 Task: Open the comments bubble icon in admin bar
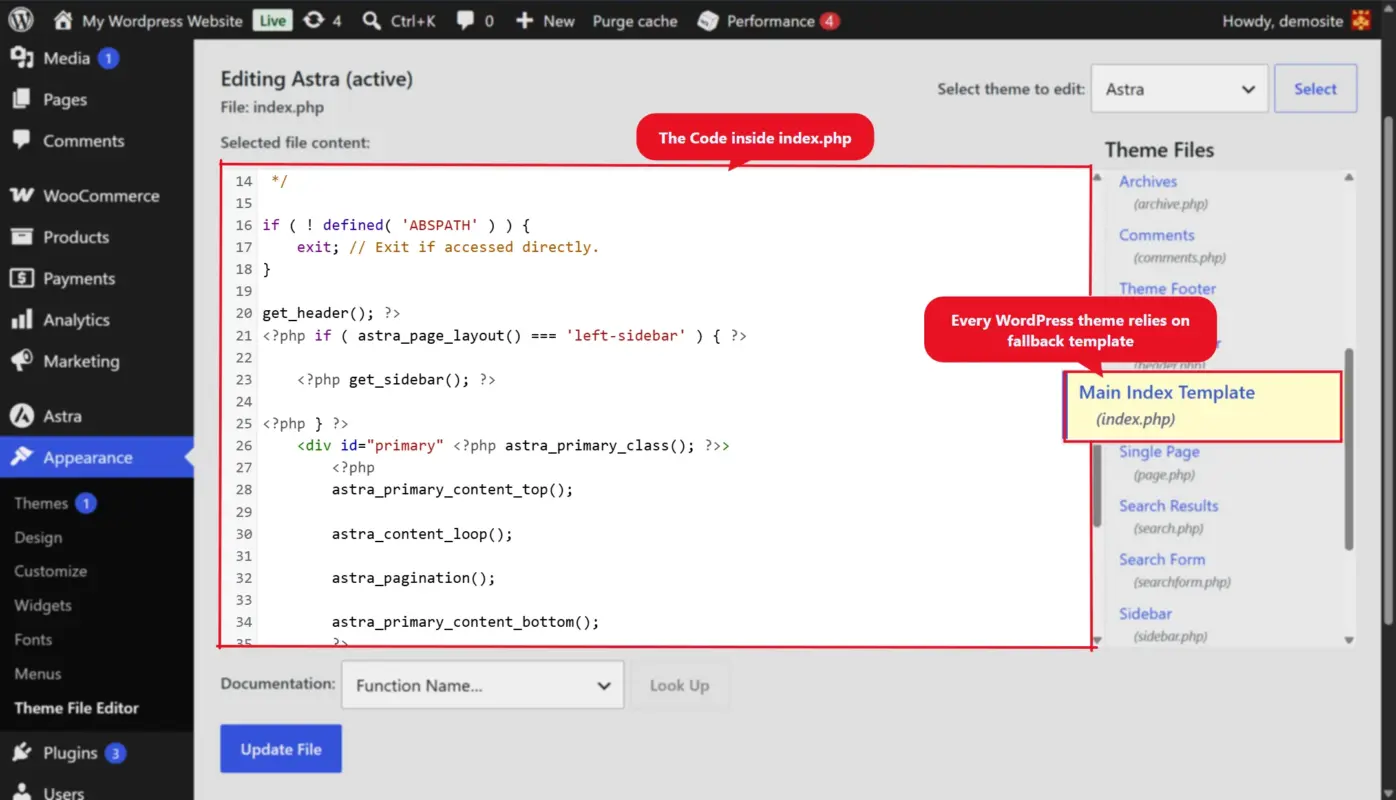[x=465, y=20]
